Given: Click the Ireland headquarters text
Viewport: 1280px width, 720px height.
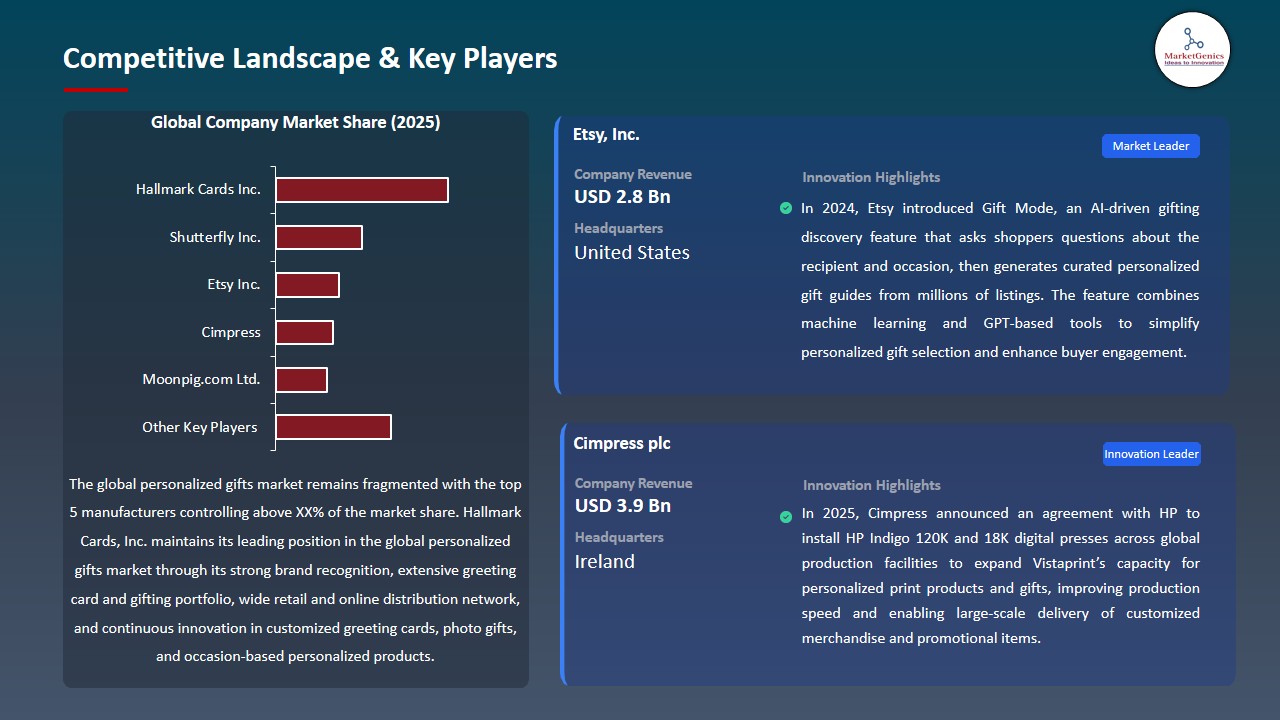Looking at the screenshot, I should tap(604, 562).
